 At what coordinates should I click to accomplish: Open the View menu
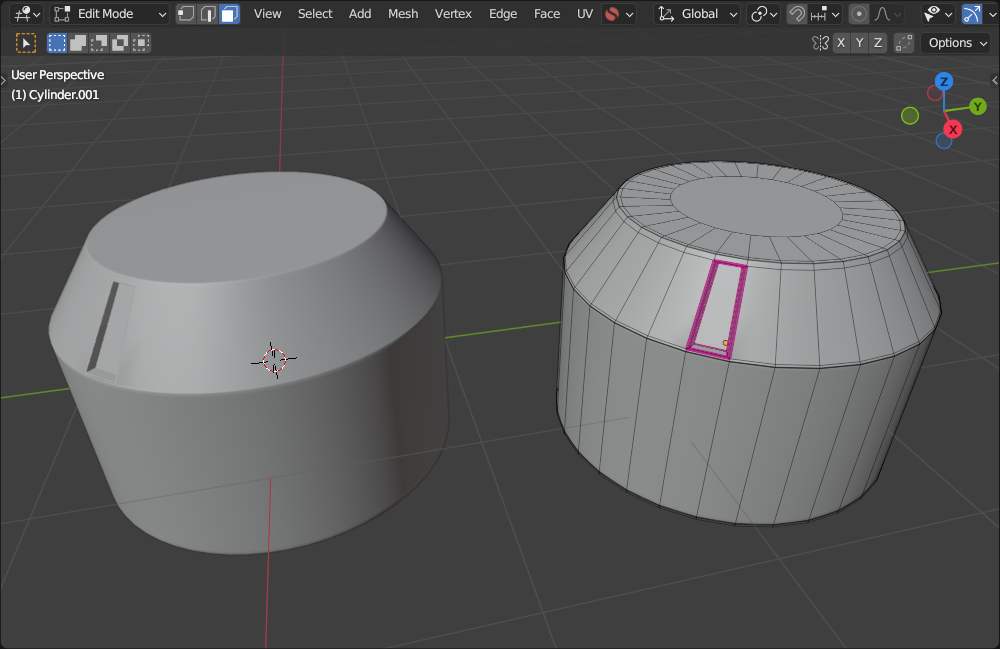tap(267, 13)
